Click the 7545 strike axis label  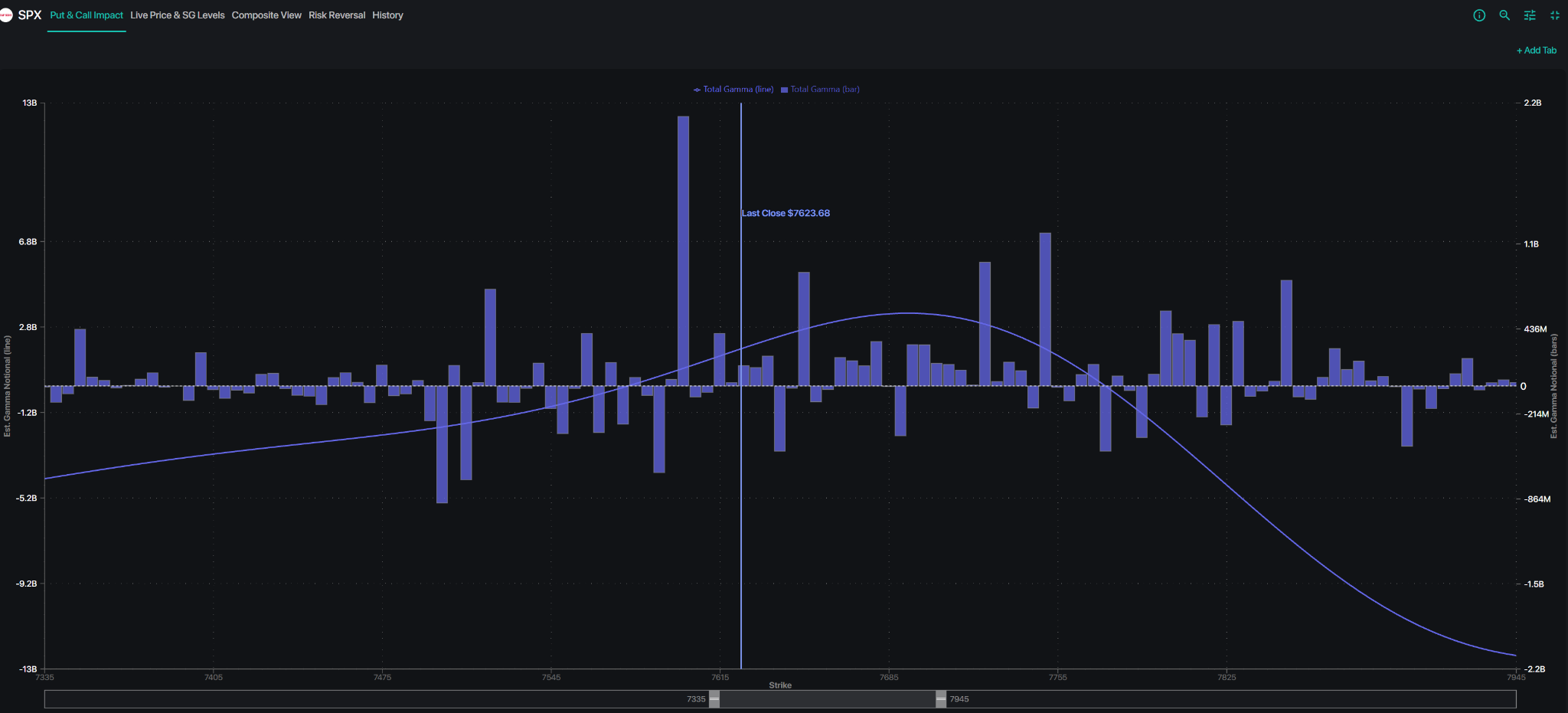coord(551,677)
